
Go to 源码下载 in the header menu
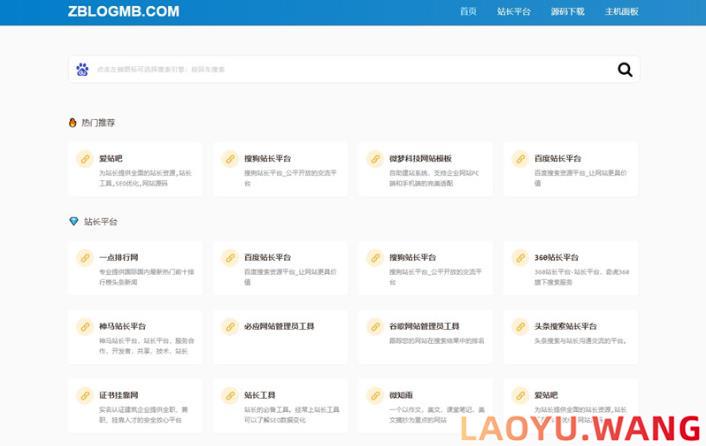click(568, 12)
